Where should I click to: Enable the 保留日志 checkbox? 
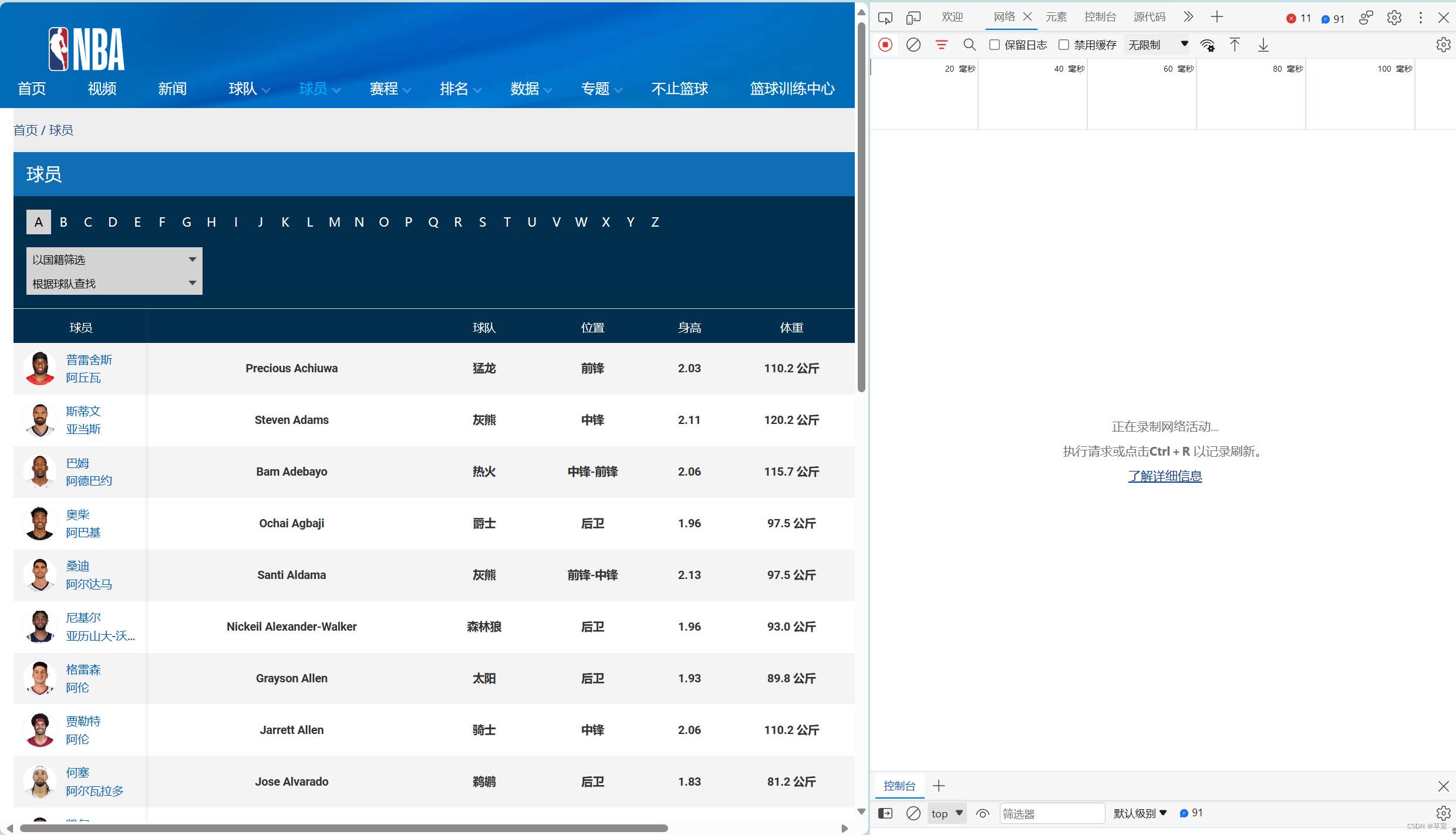995,45
